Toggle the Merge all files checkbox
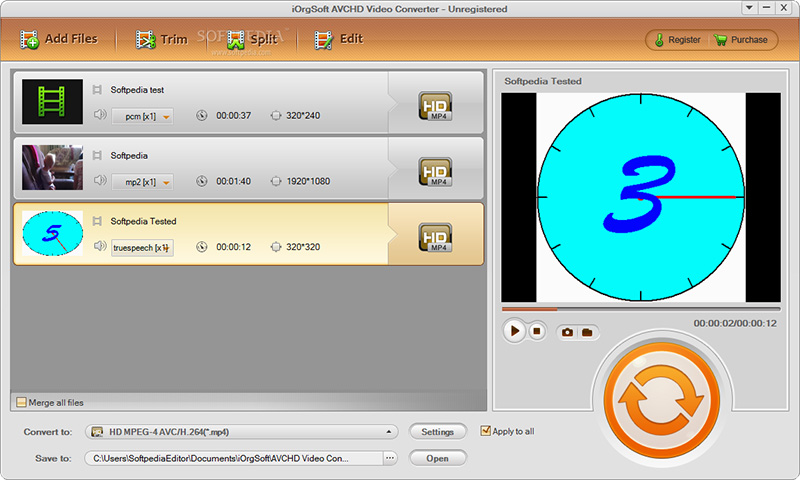 point(21,402)
